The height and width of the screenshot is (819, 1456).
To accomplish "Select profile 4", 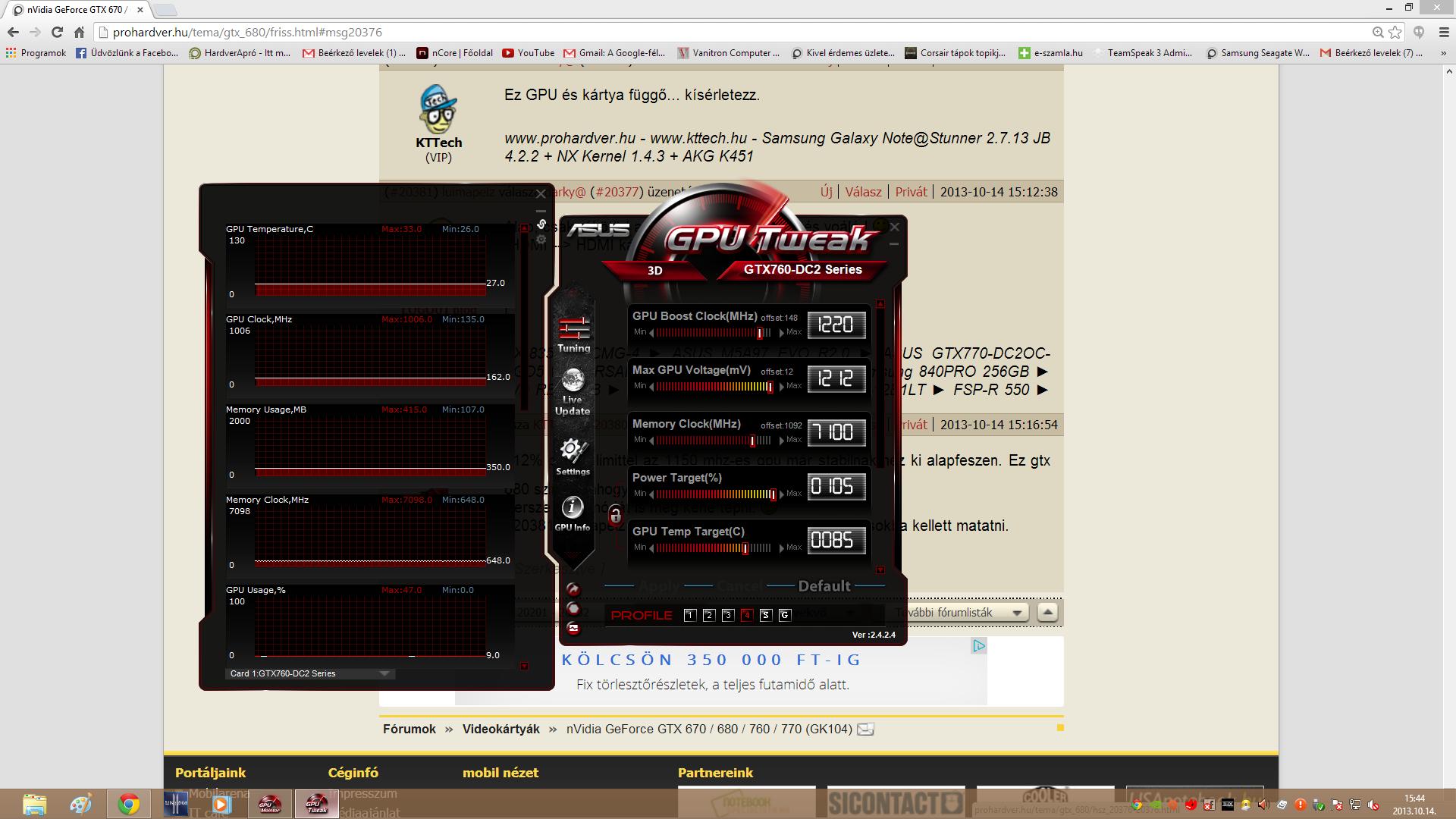I will point(746,615).
